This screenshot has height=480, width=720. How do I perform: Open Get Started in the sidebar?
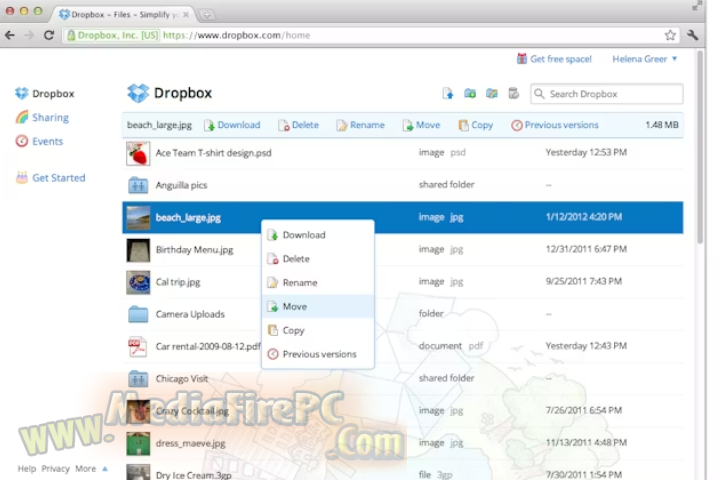(51, 178)
